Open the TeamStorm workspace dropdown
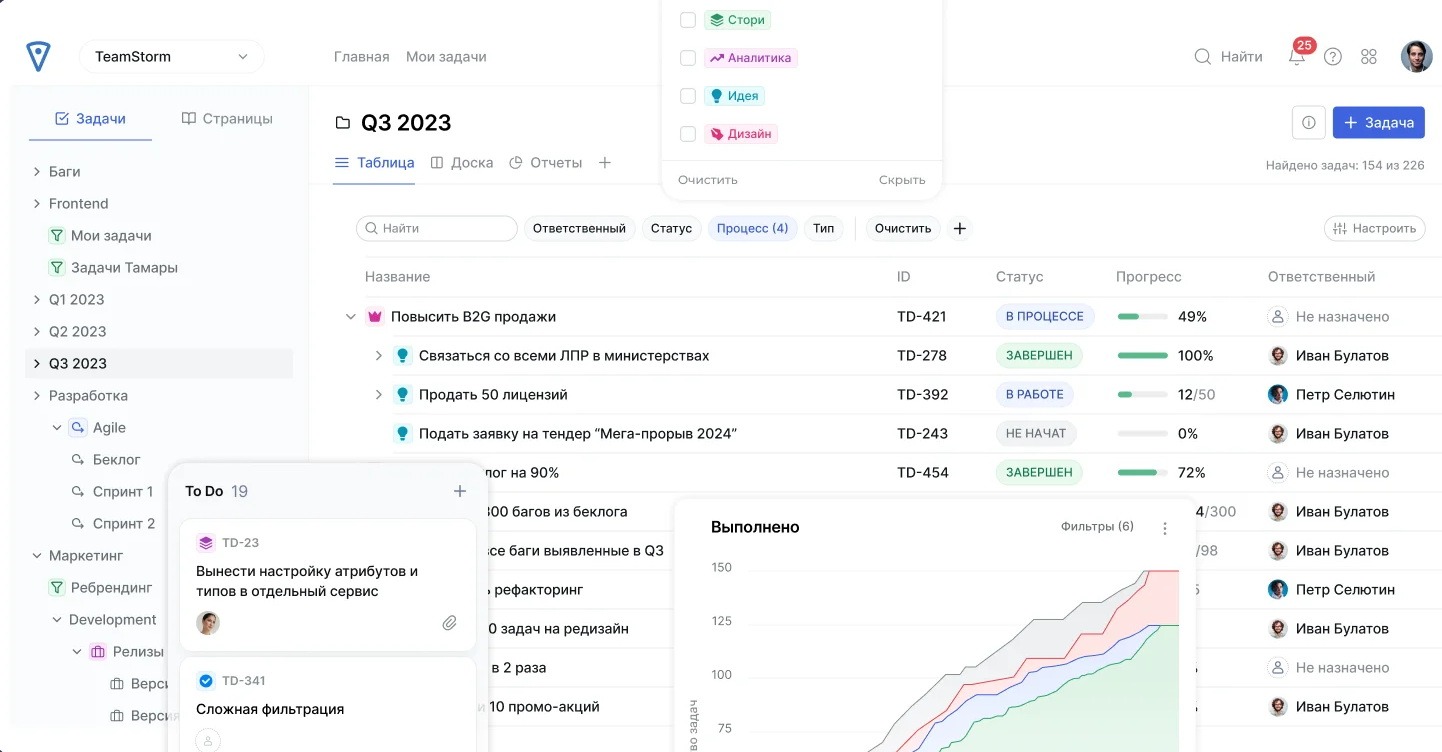Viewport: 1442px width, 752px height. click(171, 57)
